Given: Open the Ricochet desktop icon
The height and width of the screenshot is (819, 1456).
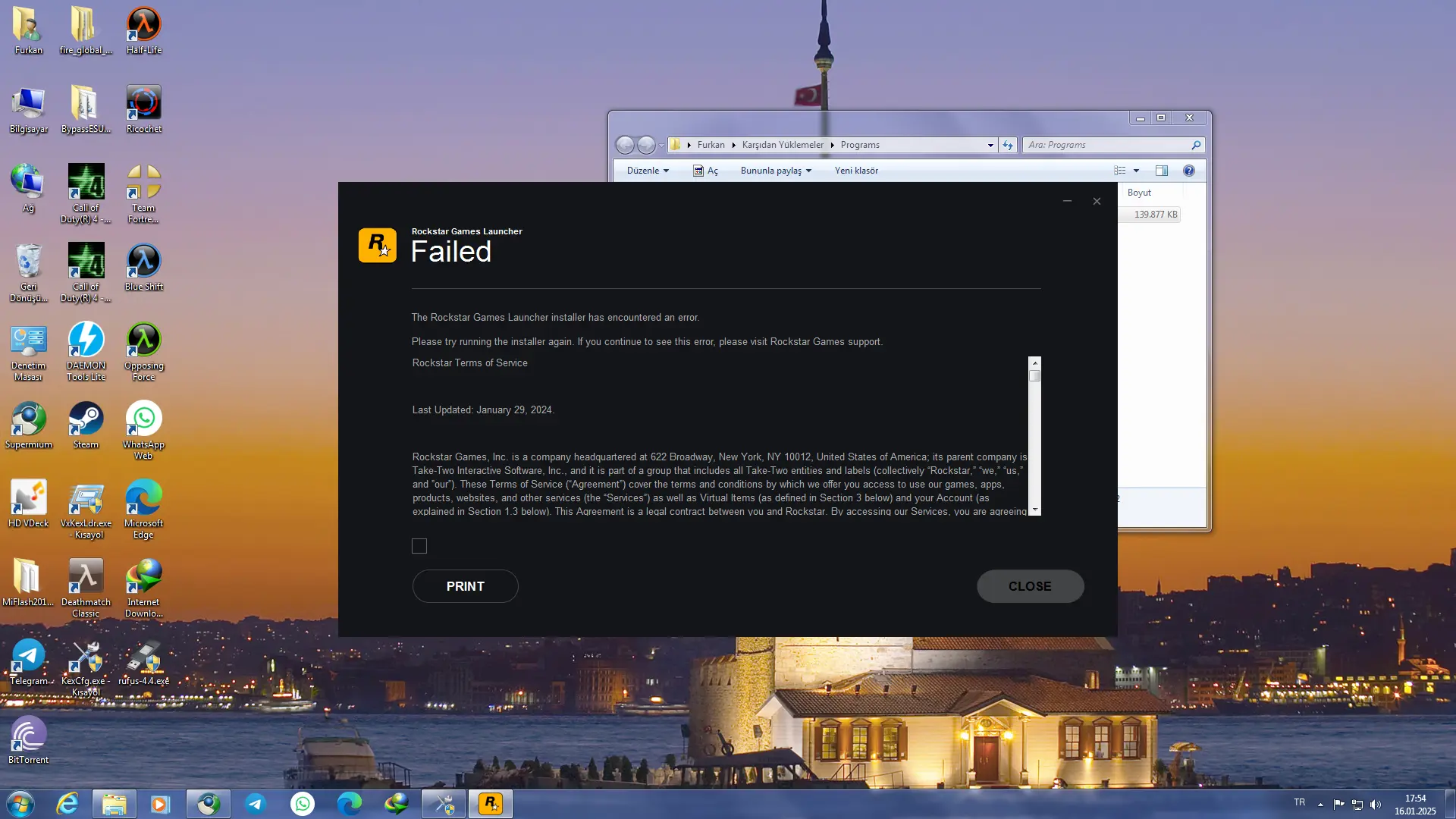Looking at the screenshot, I should [143, 110].
